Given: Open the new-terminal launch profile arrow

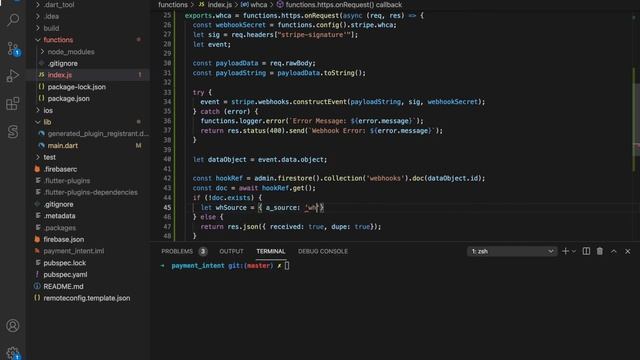Looking at the screenshot, I should pyautogui.click(x=573, y=251).
